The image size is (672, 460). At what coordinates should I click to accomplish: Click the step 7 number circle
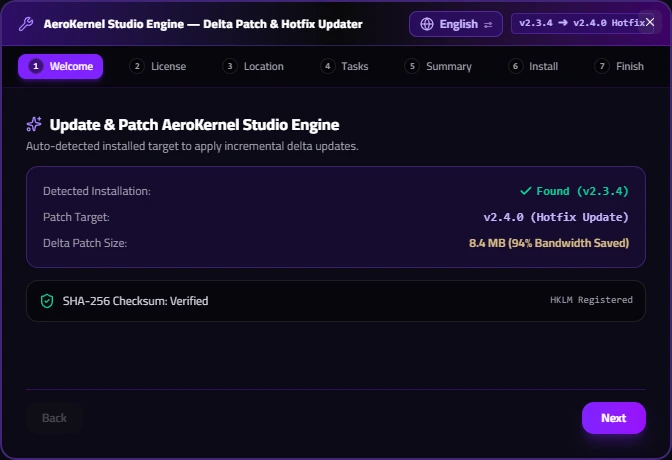tap(602, 66)
